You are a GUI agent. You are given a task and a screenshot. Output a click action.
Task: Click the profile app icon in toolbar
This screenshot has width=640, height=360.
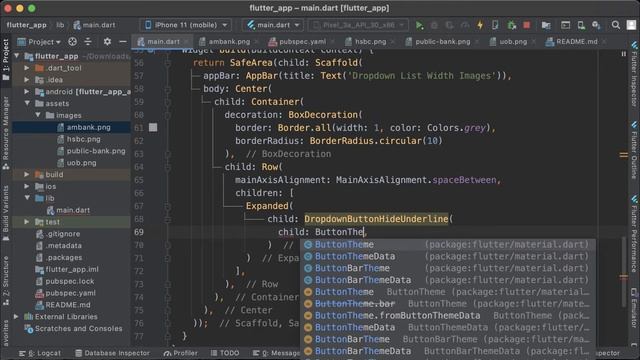pos(465,25)
